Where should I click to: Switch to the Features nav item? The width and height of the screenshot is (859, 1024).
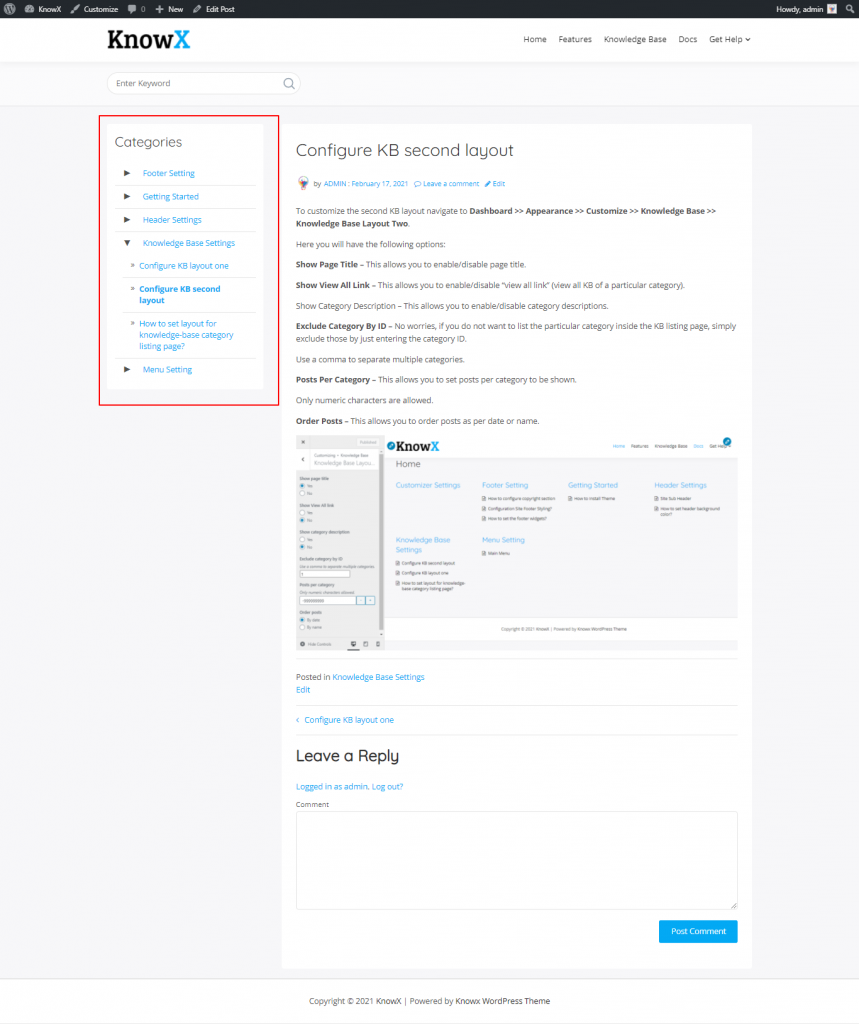pos(575,40)
